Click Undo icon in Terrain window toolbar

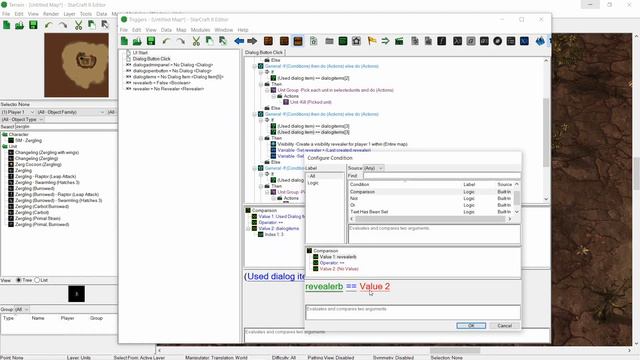pyautogui.click(x=49, y=25)
